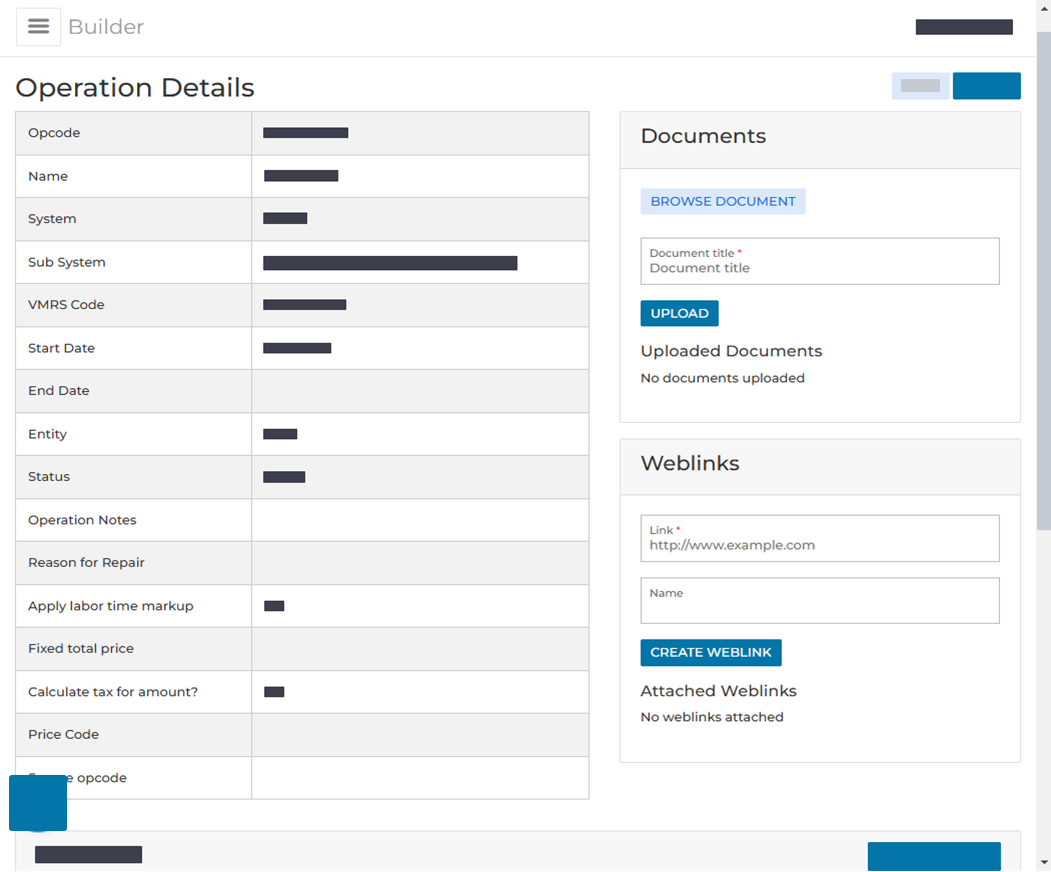The width and height of the screenshot is (1051, 872).
Task: Click the Builder header title
Action: [106, 27]
